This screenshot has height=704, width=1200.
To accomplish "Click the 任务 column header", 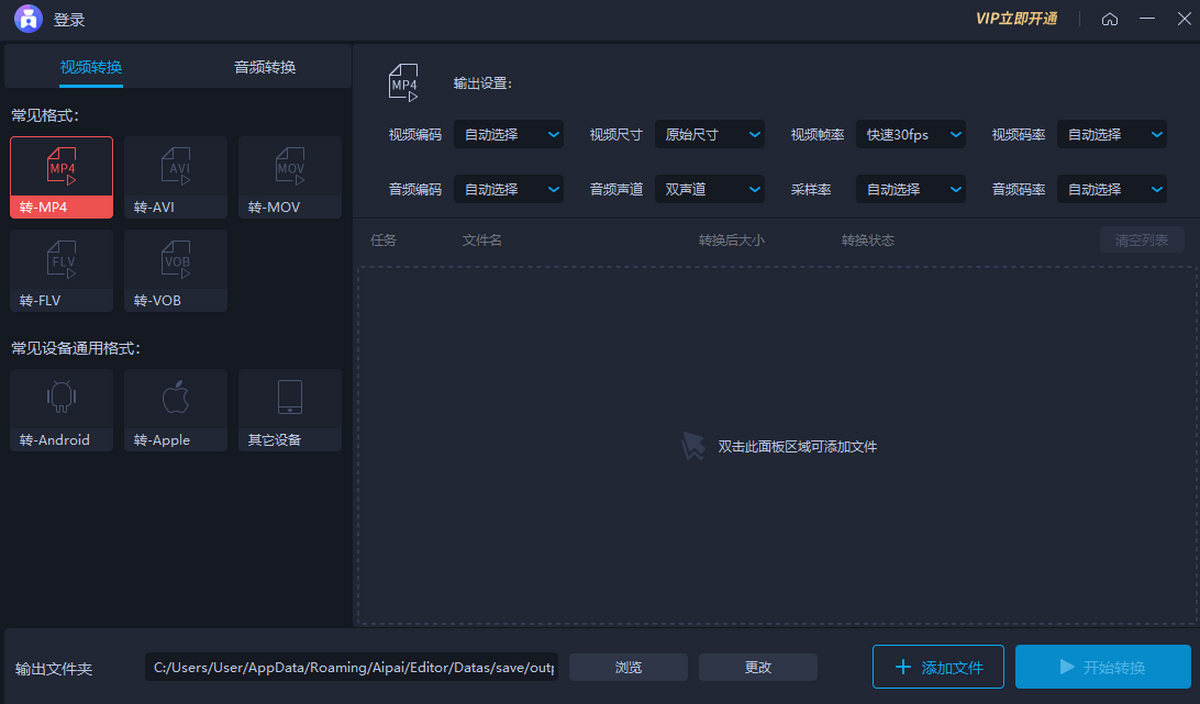I will (383, 240).
